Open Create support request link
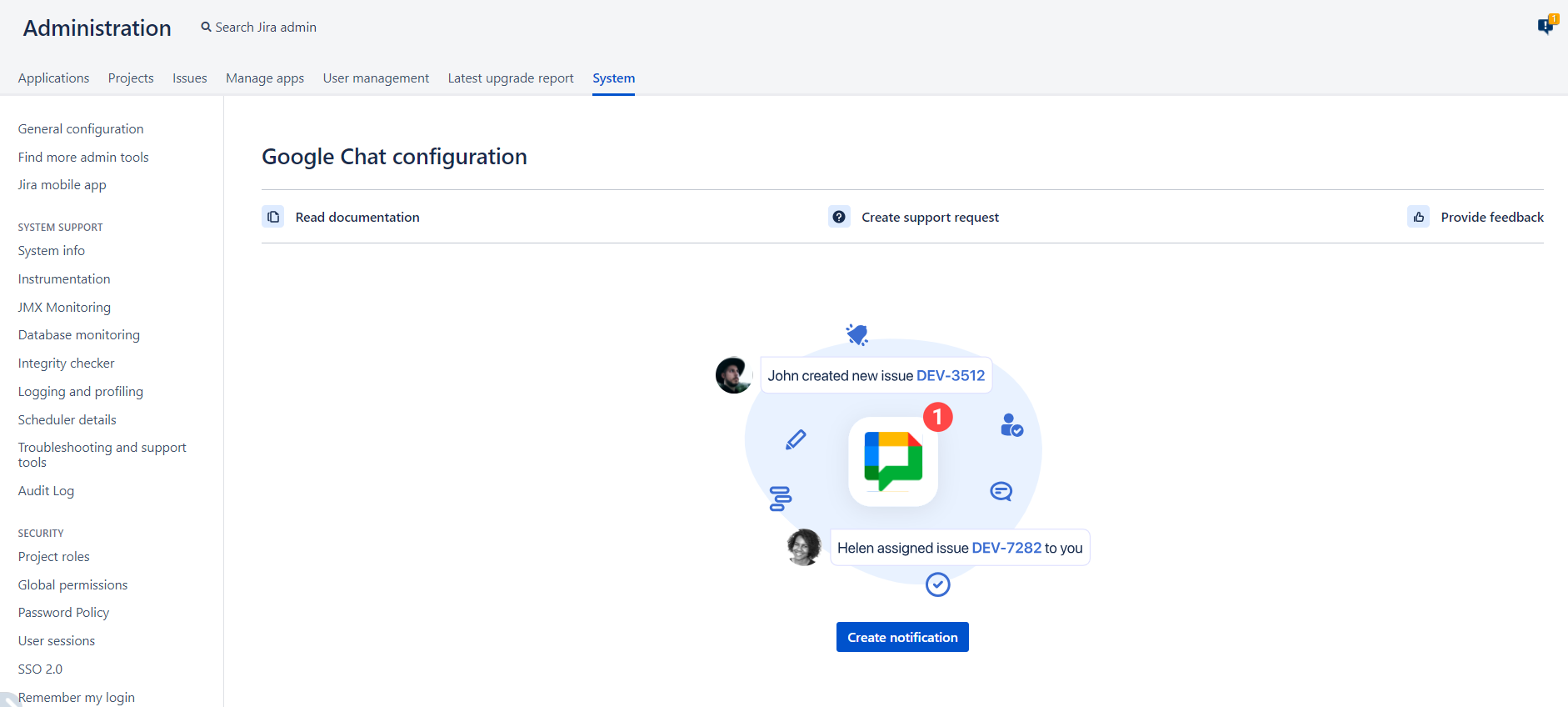Screen dimensions: 1568x707 (x=930, y=218)
